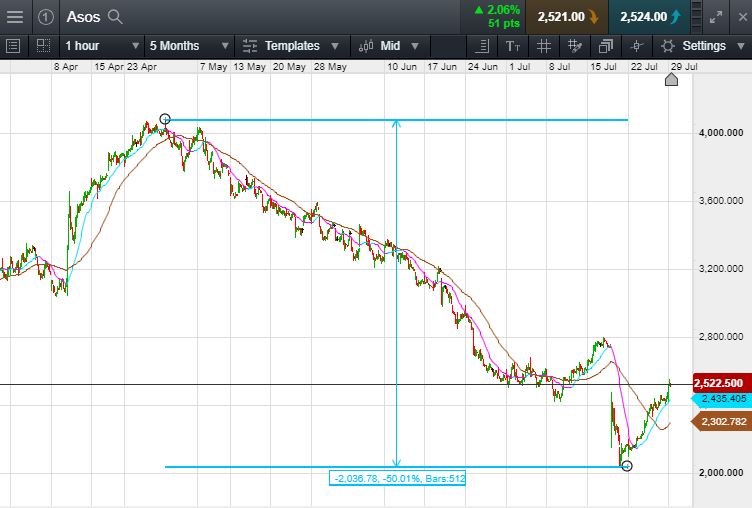Screen dimensions: 752x508
Task: Open the Settings dropdown
Action: tap(703, 46)
